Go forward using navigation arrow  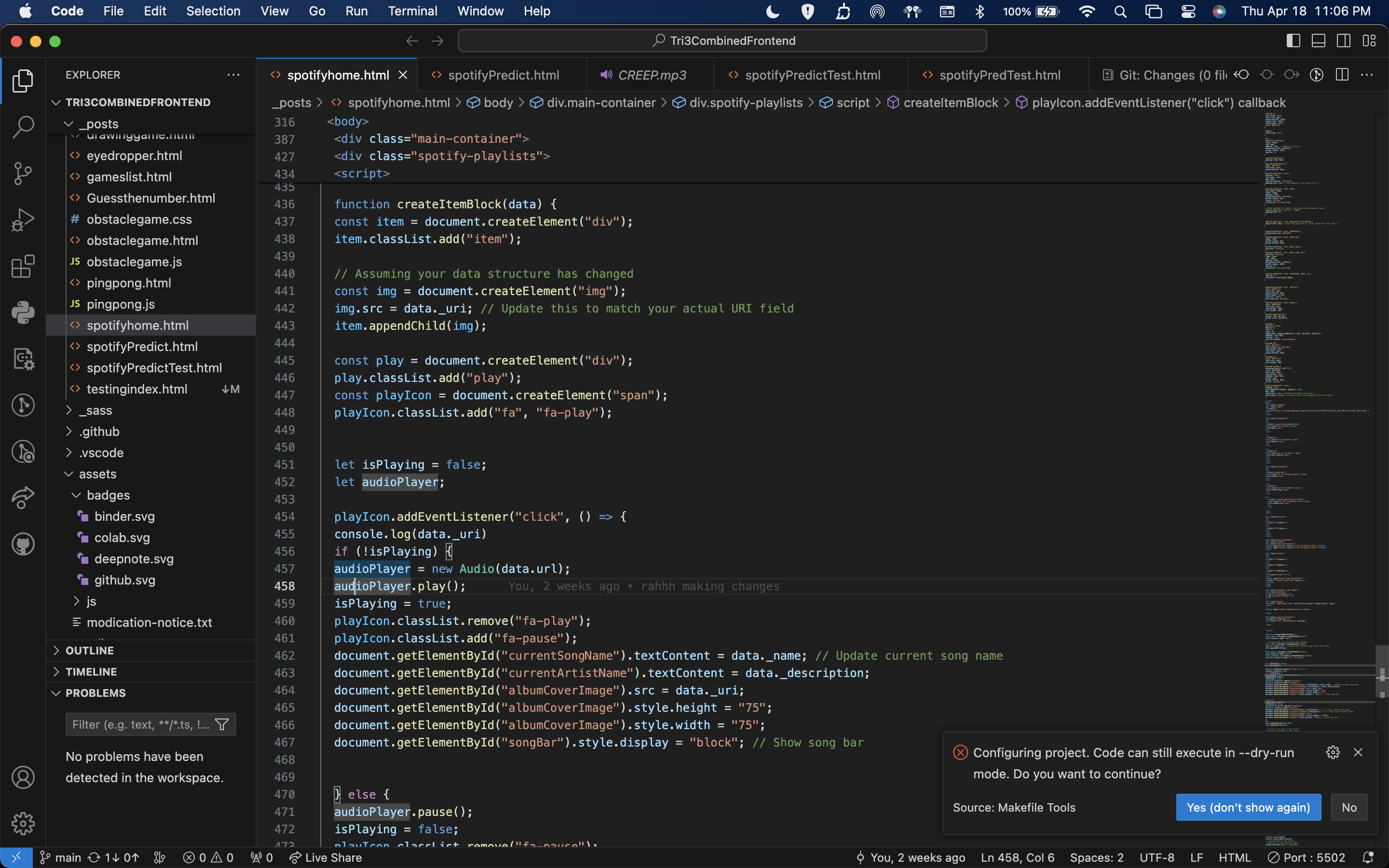[x=437, y=41]
